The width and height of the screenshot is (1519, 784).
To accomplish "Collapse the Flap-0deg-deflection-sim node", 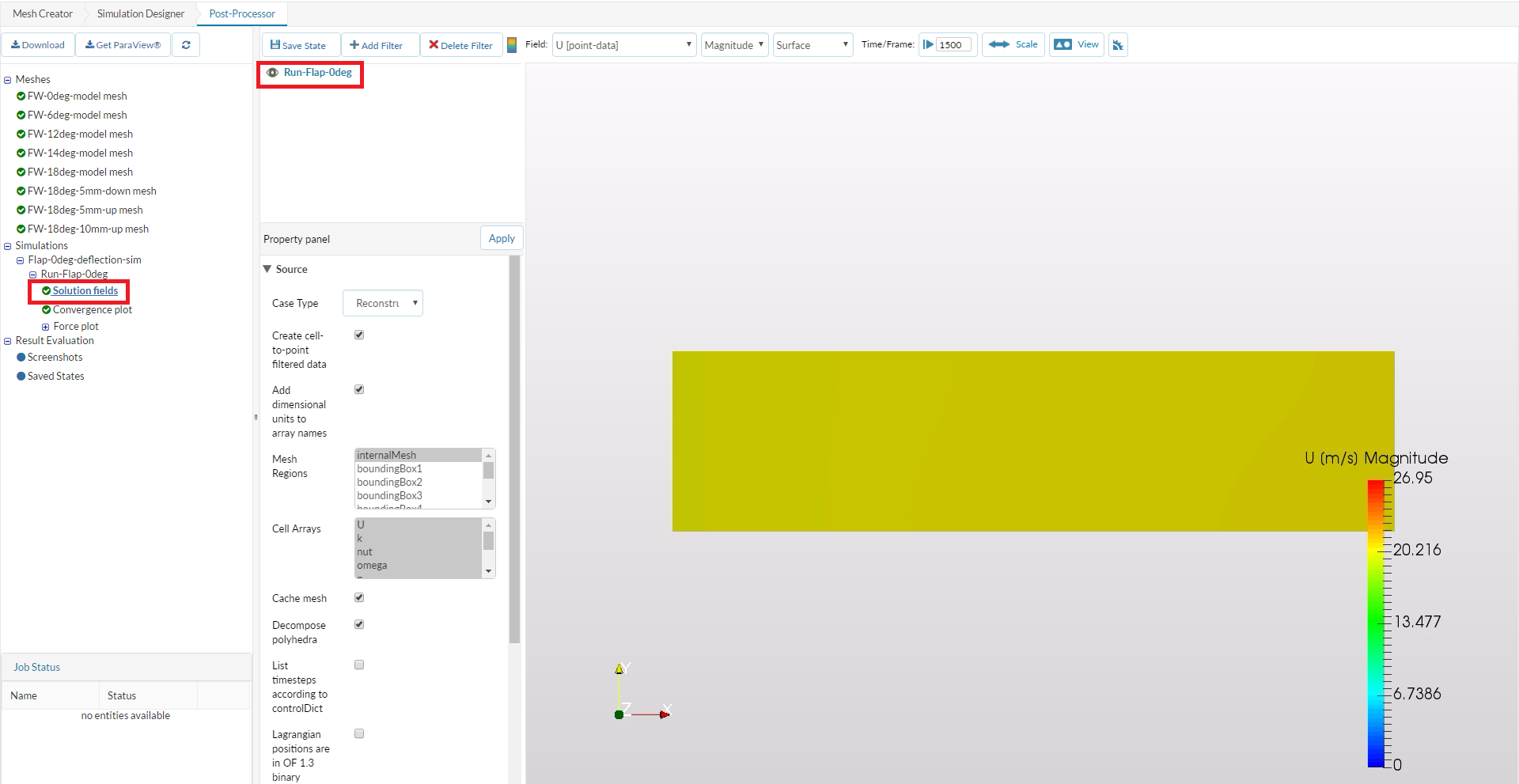I will tap(21, 260).
